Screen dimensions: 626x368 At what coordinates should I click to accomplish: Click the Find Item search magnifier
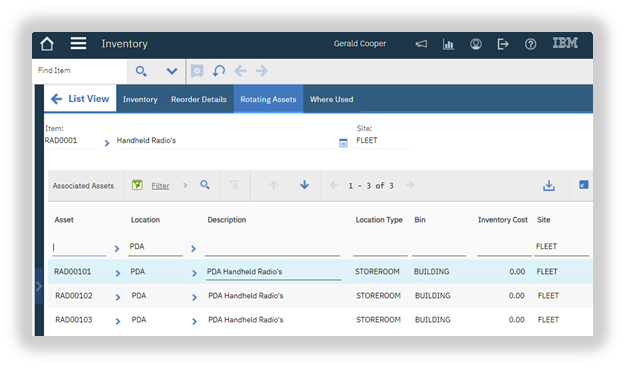tap(141, 71)
